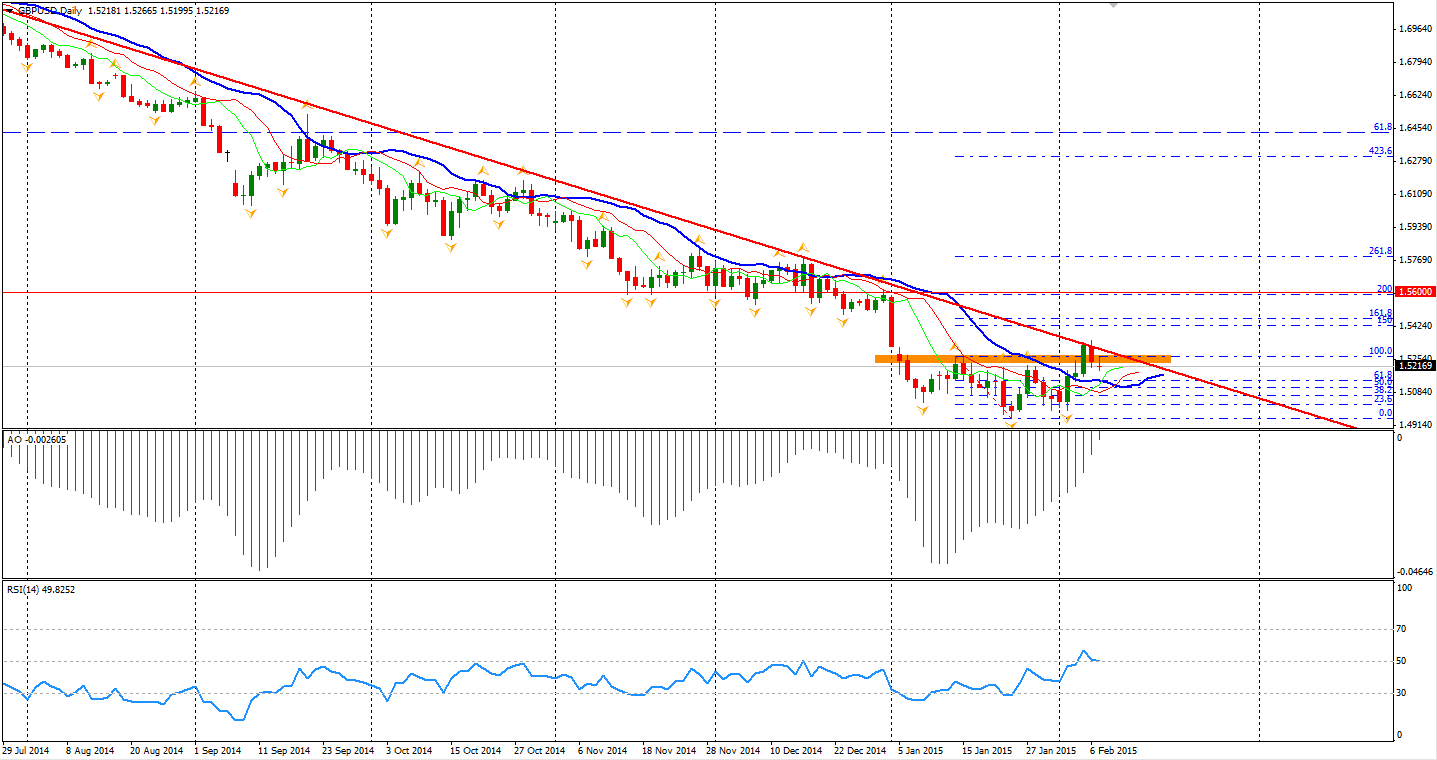Click the black current price label 1.52169
Viewport: 1437px width, 760px height.
tap(1414, 366)
